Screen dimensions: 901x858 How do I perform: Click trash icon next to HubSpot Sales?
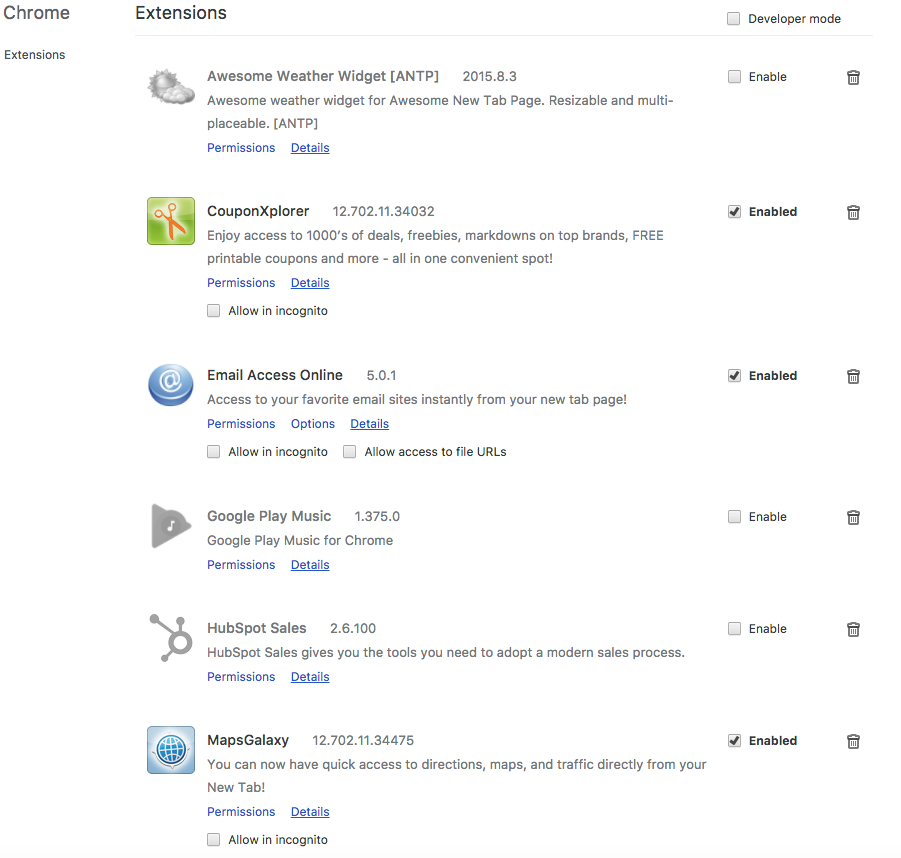tap(853, 629)
